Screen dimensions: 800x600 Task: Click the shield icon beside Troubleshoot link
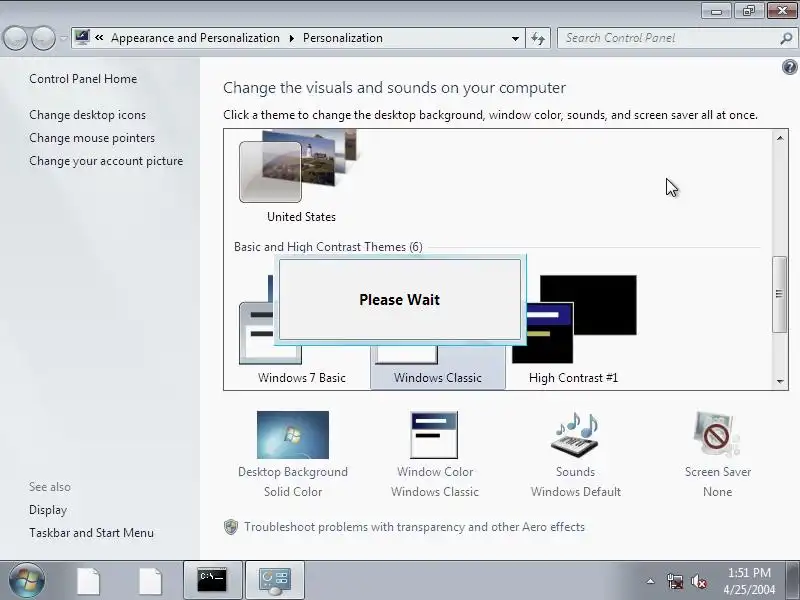pos(231,527)
